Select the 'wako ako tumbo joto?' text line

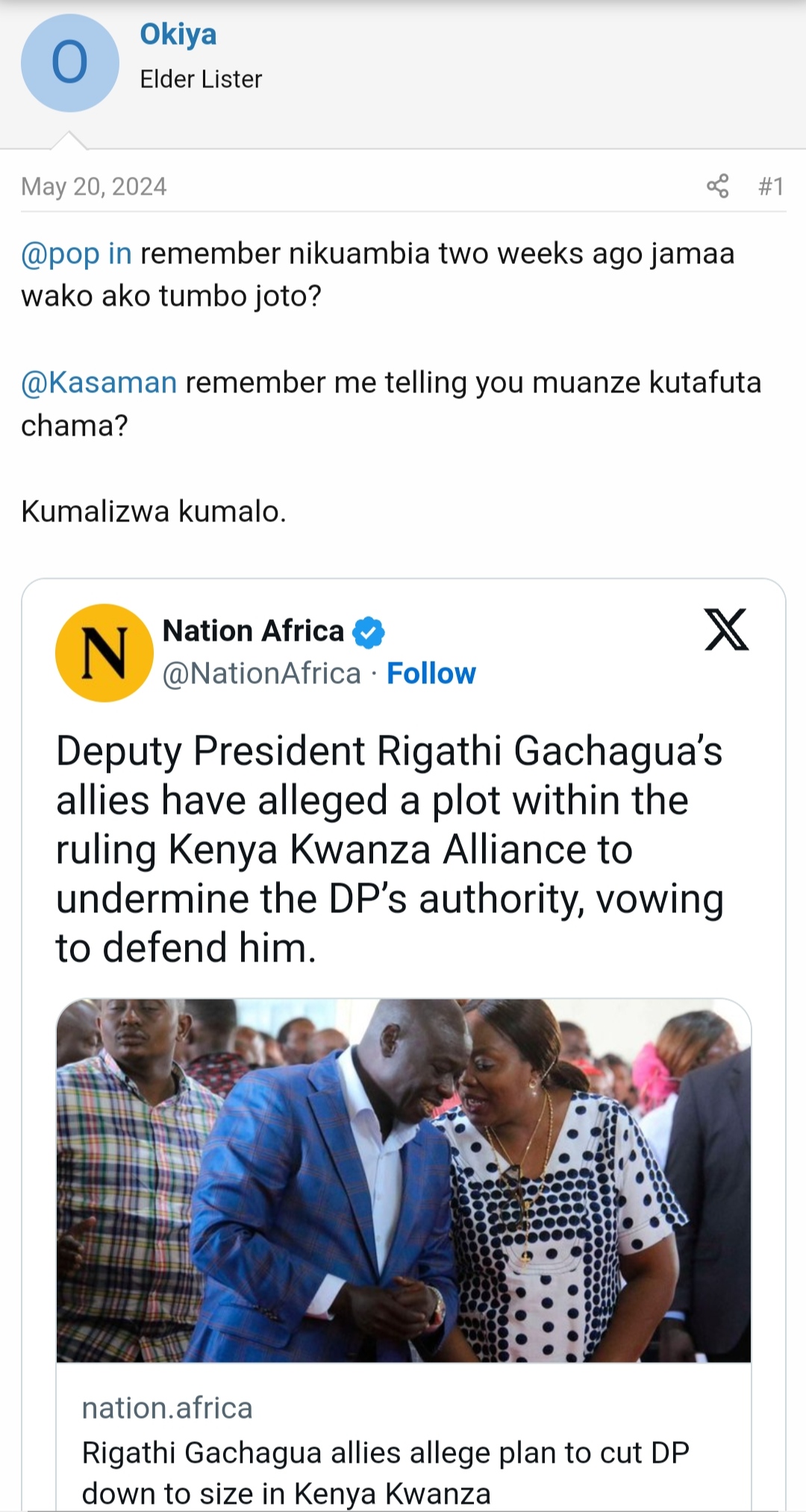[171, 297]
